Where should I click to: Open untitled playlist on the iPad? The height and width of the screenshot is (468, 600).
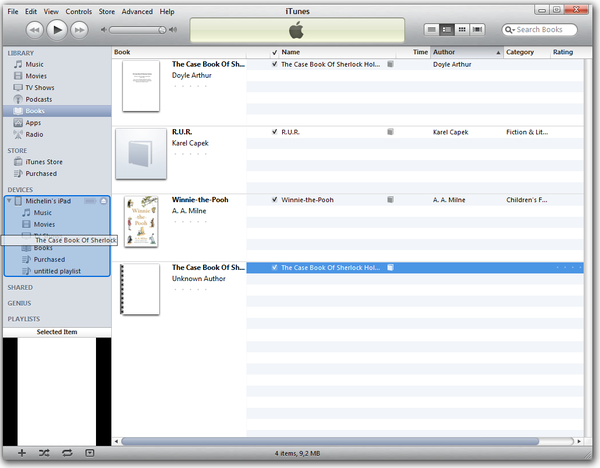click(57, 271)
